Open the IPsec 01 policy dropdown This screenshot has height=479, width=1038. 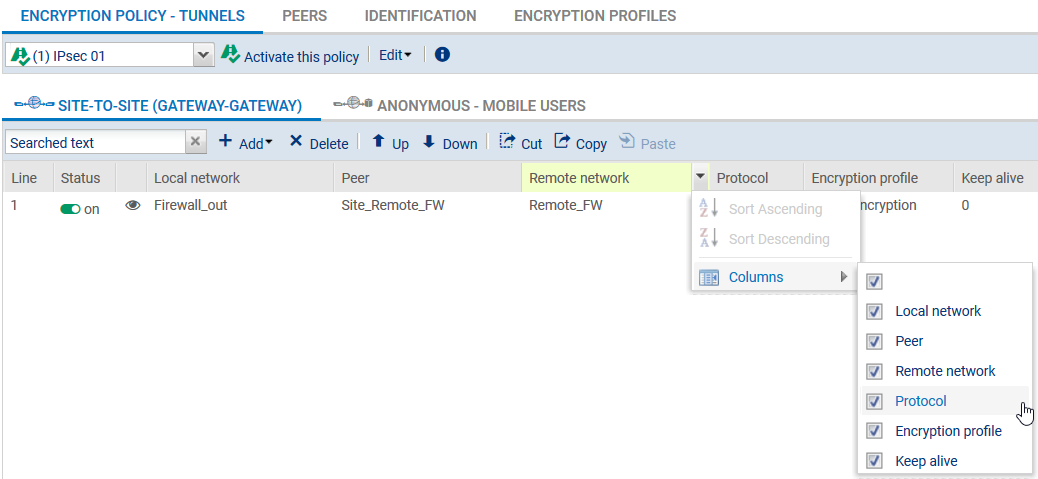point(203,56)
